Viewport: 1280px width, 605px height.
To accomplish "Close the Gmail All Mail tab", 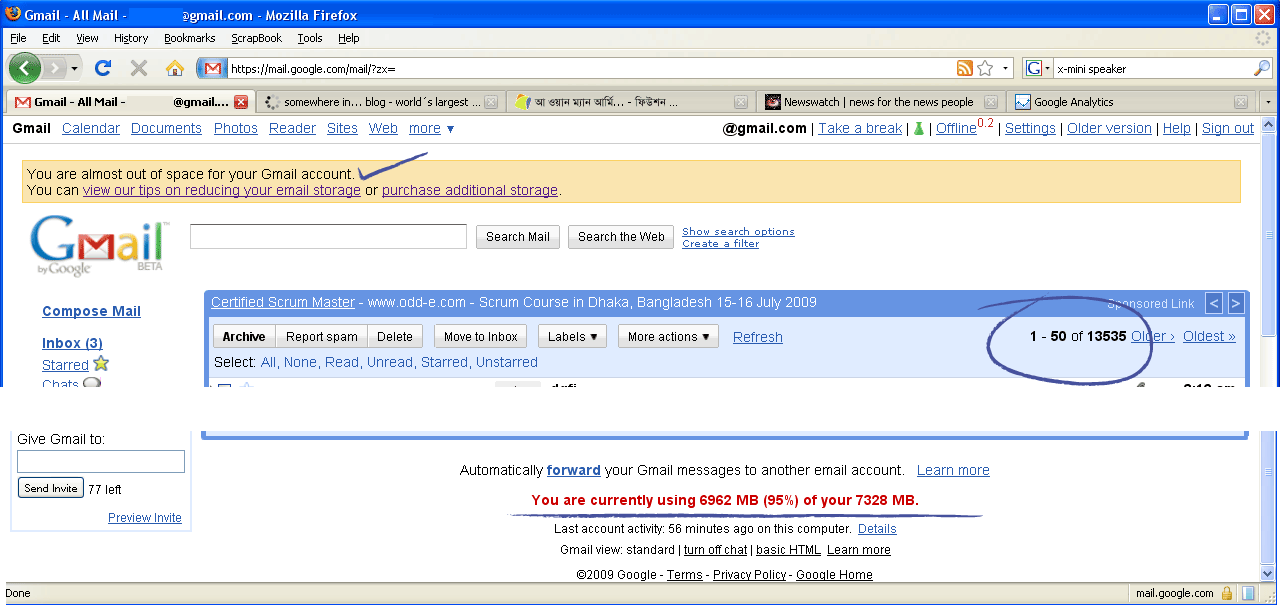I will coord(241,102).
